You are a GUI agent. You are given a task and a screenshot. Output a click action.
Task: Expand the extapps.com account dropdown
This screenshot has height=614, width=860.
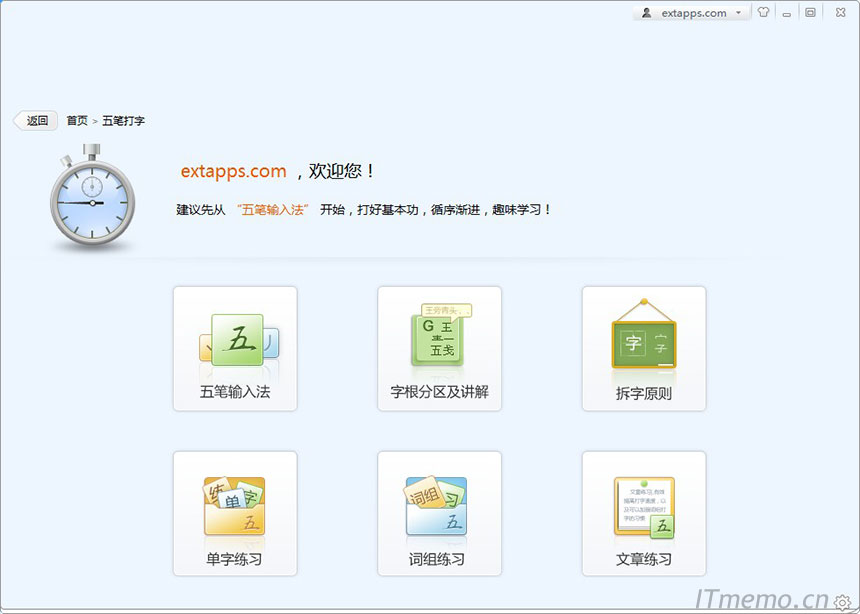740,12
